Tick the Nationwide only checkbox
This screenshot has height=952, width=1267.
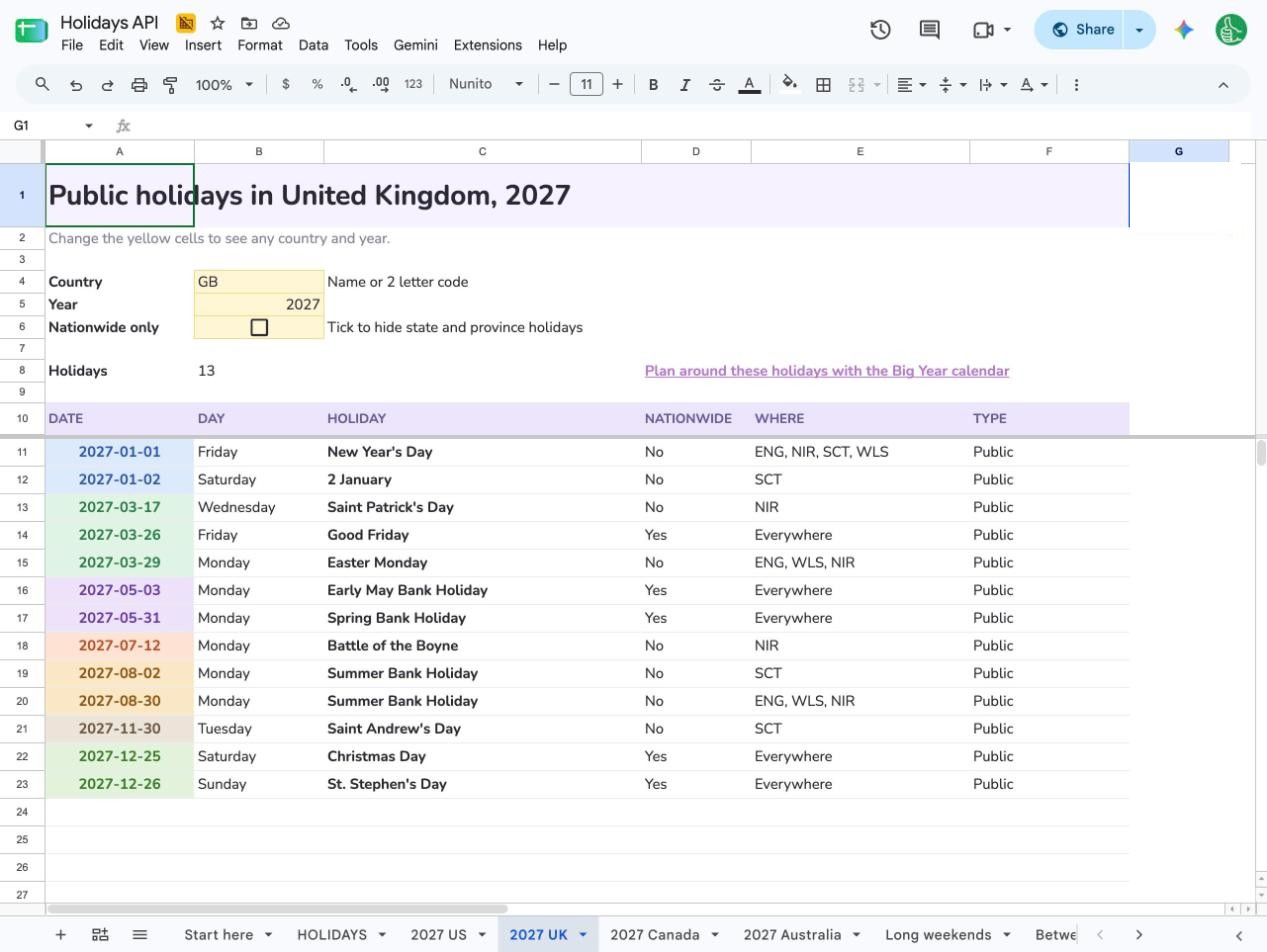(259, 327)
